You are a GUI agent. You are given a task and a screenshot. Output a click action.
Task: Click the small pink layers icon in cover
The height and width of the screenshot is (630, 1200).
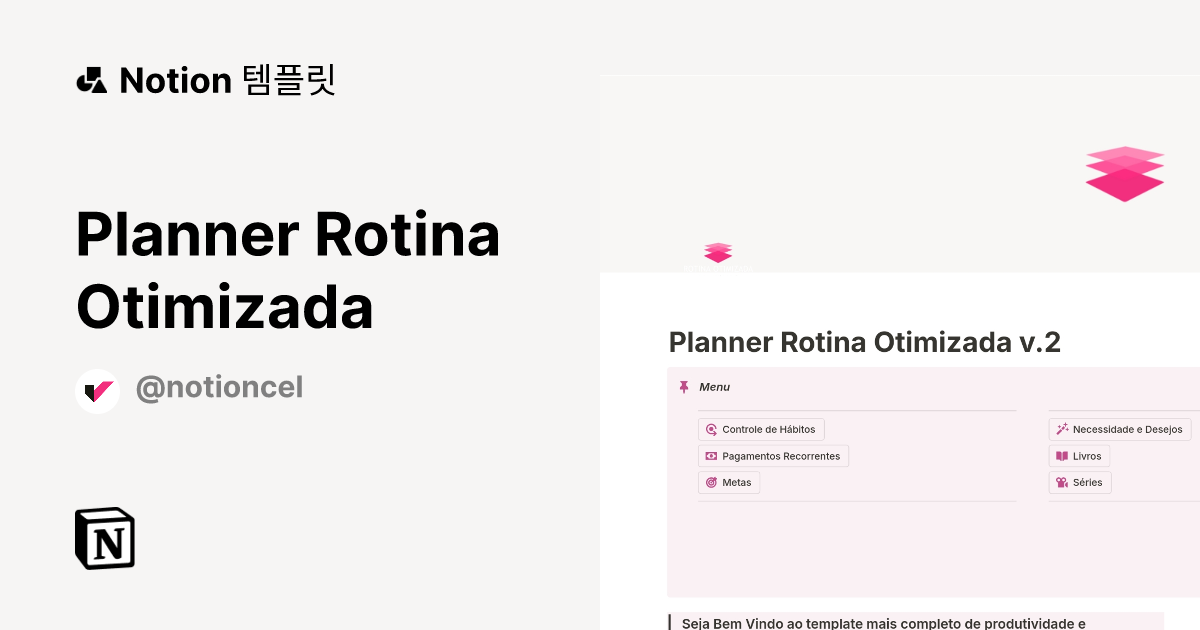coord(718,252)
